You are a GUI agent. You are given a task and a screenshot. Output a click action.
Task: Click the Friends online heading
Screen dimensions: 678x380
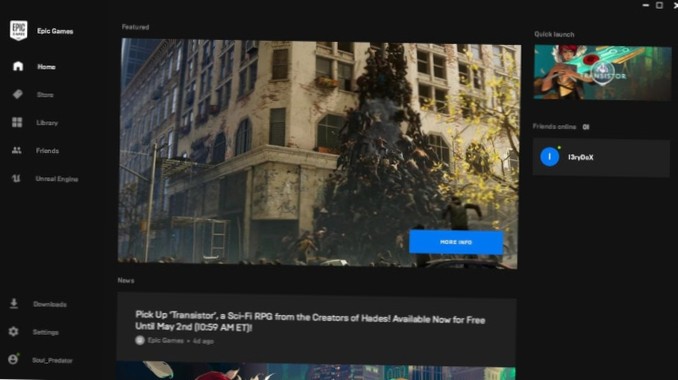pos(554,127)
